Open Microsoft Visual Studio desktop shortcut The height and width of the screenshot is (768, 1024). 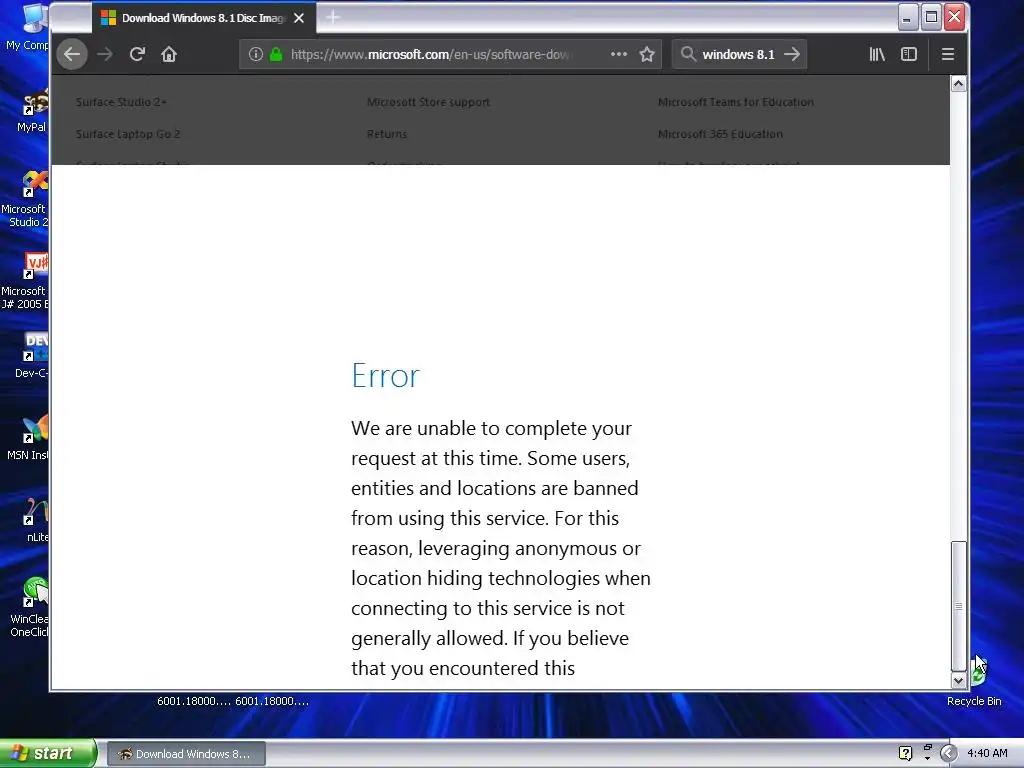(26, 199)
